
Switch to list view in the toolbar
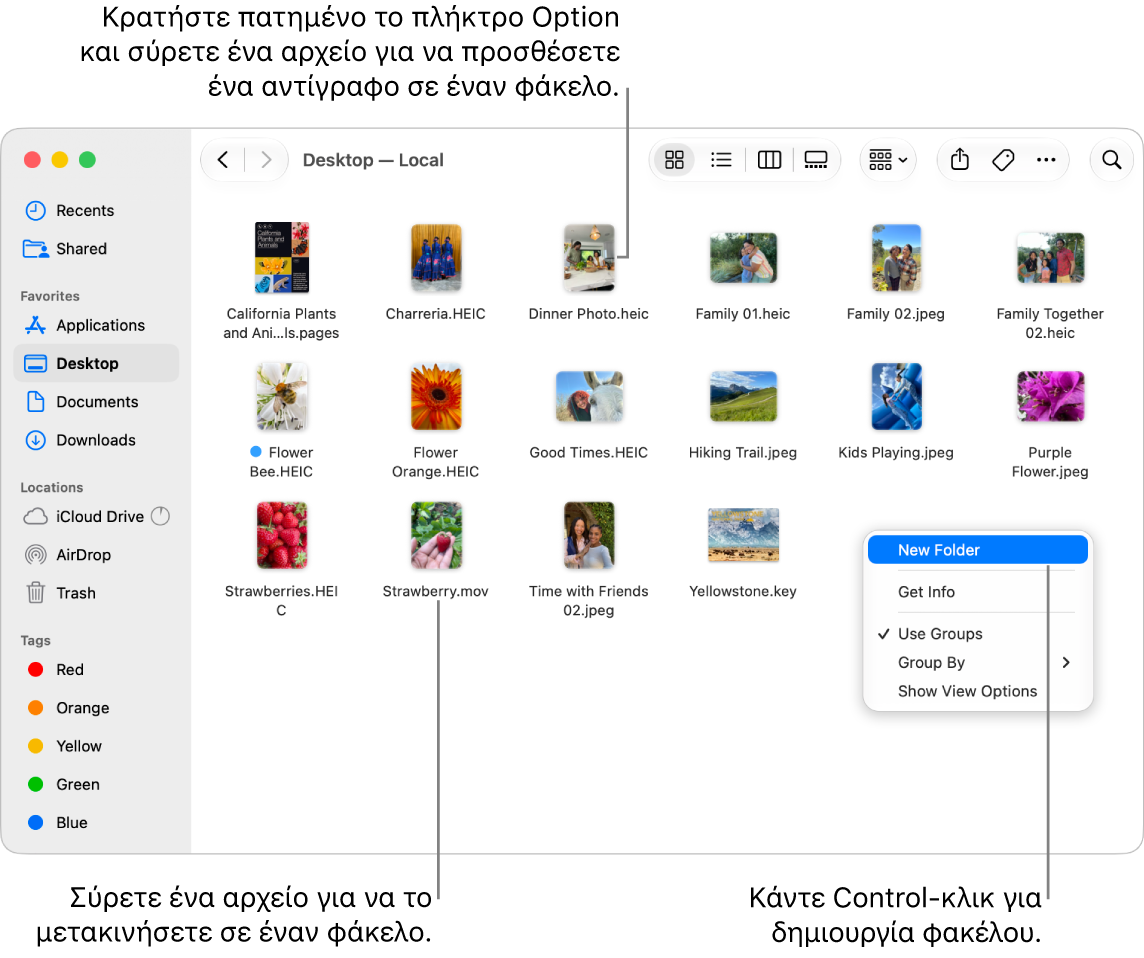coord(721,160)
